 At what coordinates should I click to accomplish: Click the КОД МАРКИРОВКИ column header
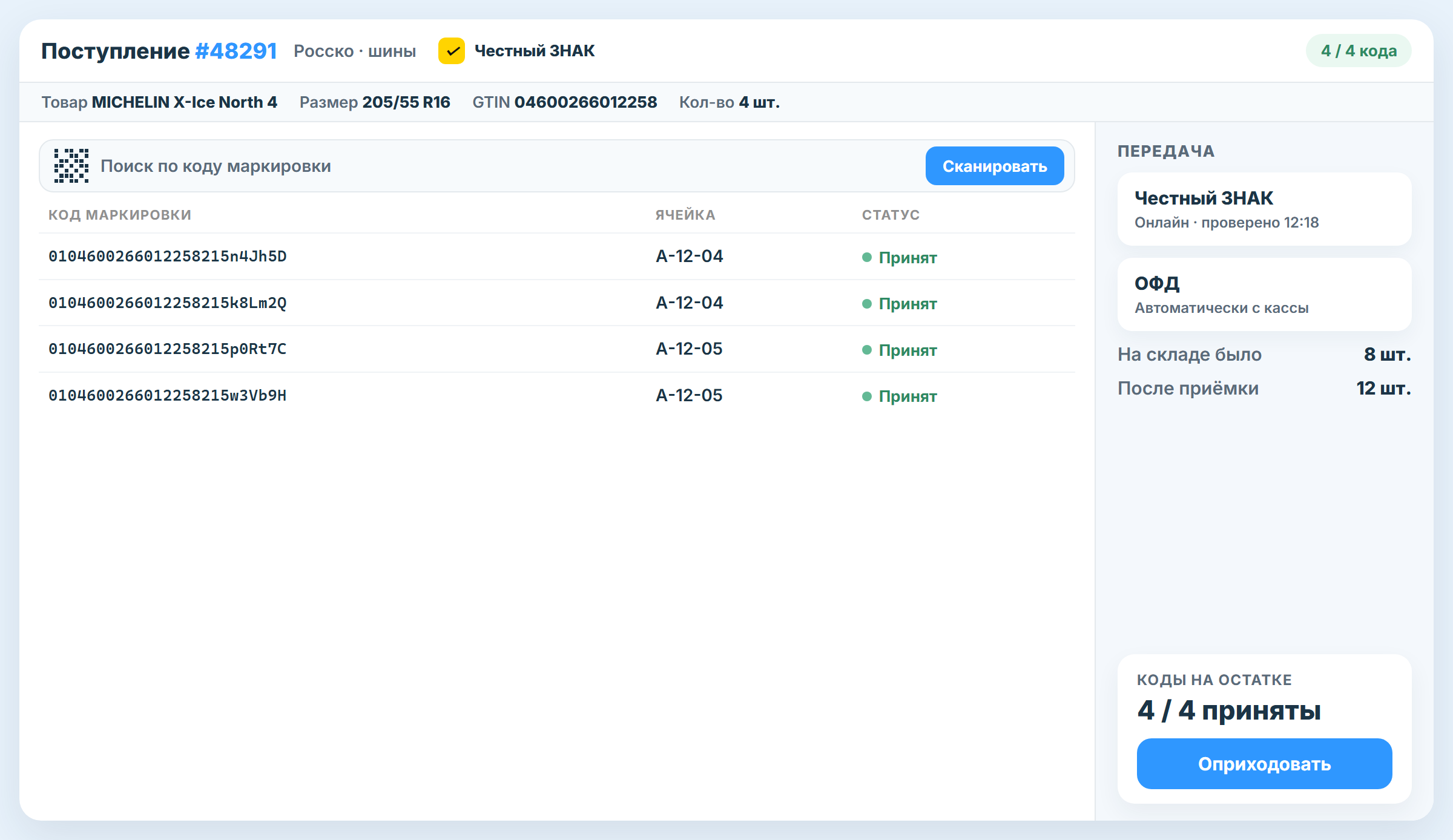pos(120,215)
